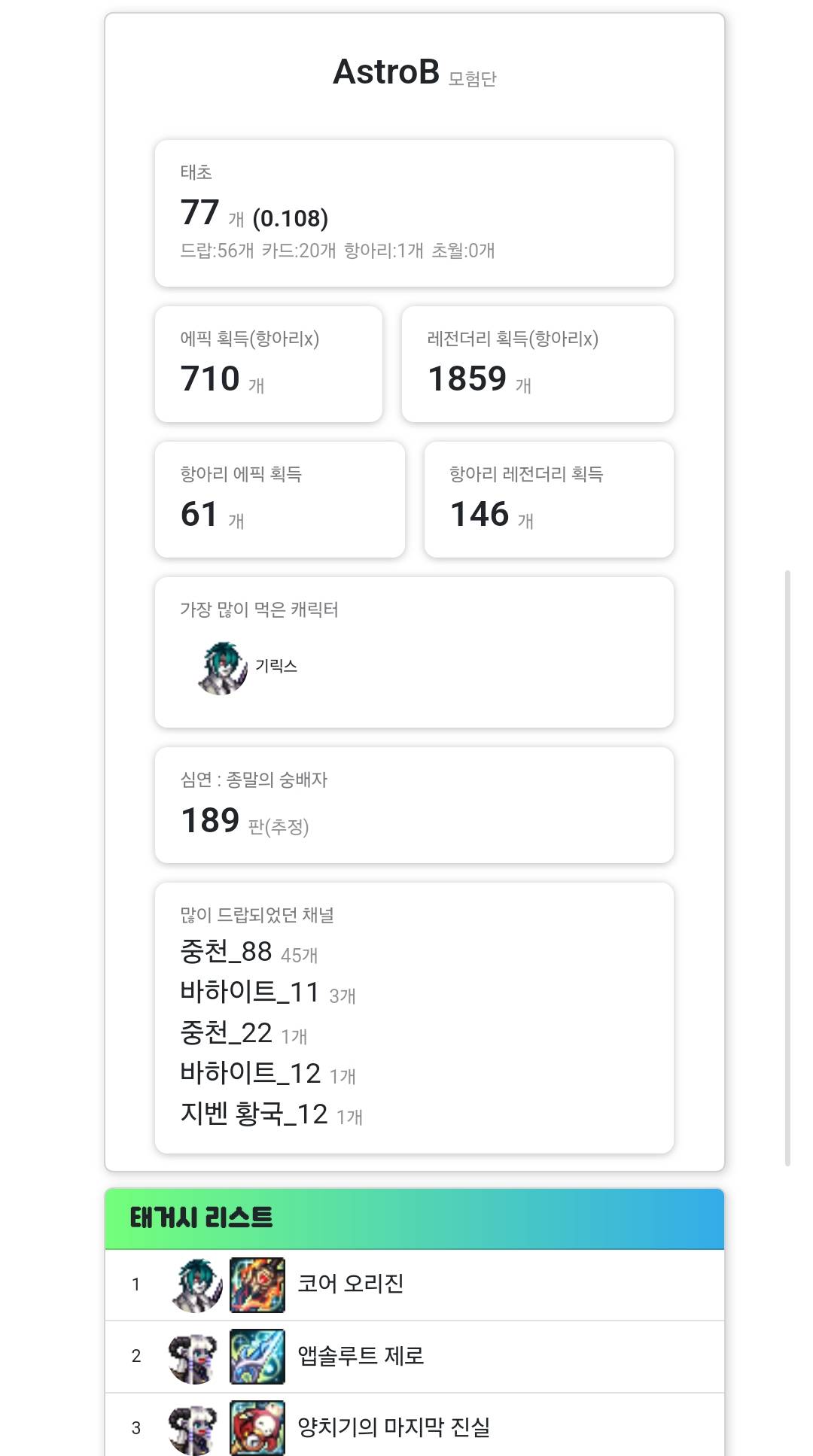Click the 태거시 리스트 header bar
The image size is (813, 1456).
pyautogui.click(x=415, y=1219)
